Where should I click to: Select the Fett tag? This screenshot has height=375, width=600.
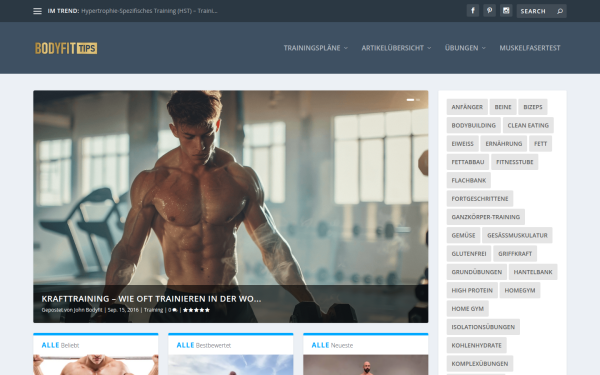click(540, 144)
